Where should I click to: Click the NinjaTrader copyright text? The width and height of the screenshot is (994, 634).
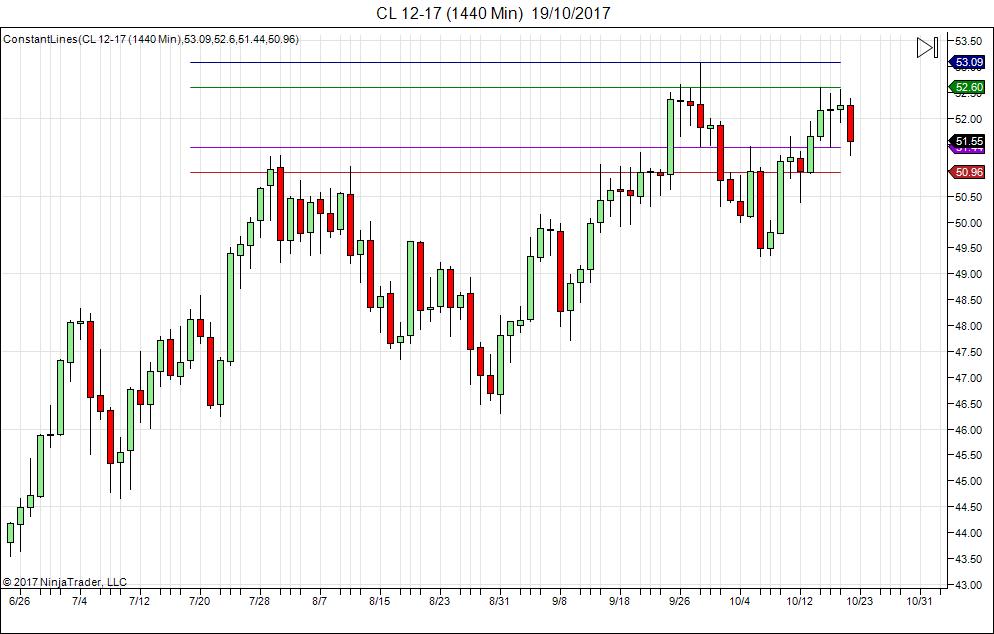click(65, 581)
